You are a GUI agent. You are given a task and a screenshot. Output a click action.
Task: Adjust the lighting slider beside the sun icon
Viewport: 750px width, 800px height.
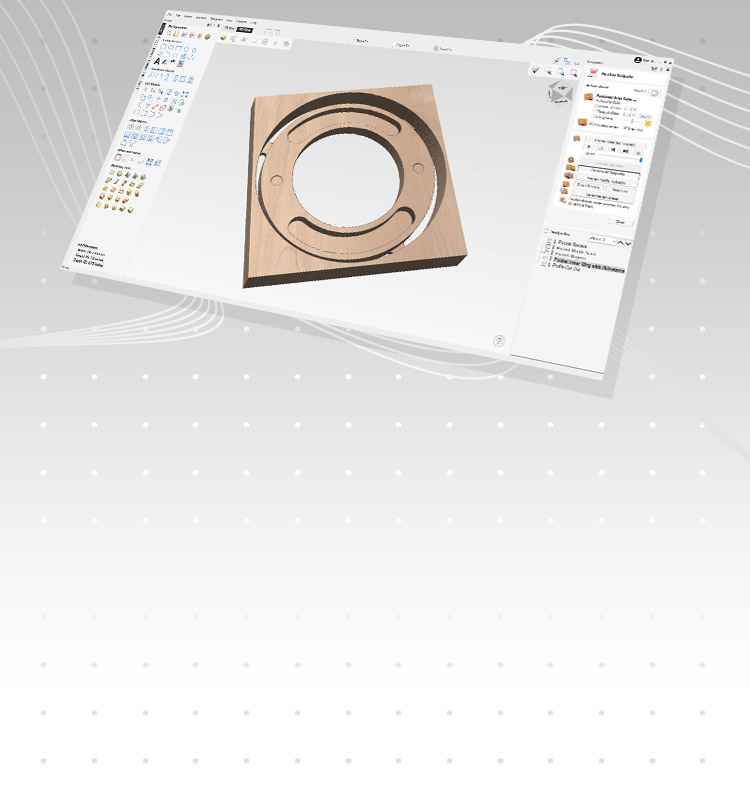click(x=633, y=121)
